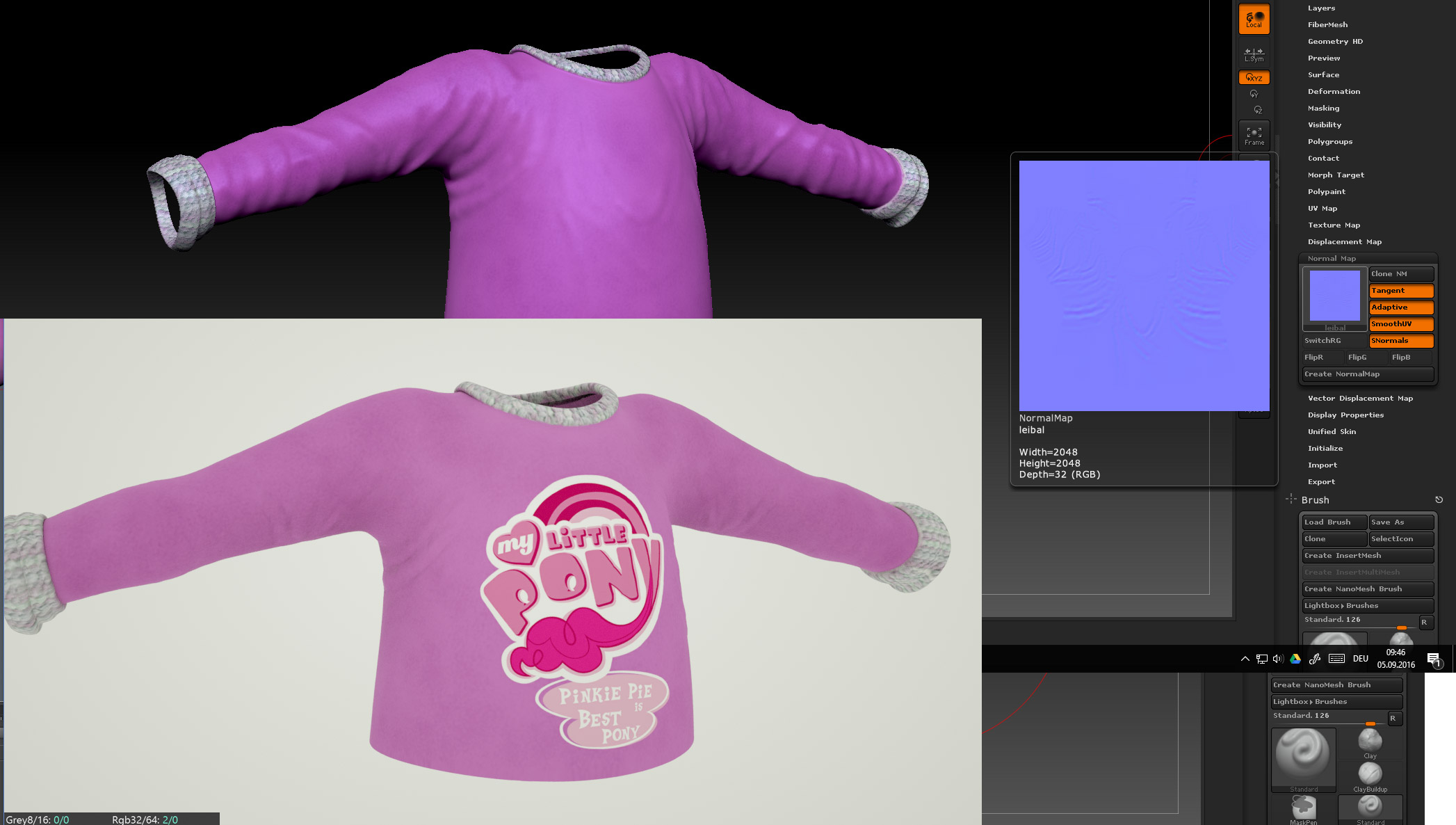The height and width of the screenshot is (825, 1456).
Task: Open the Morph Target subpalette
Action: point(1336,175)
